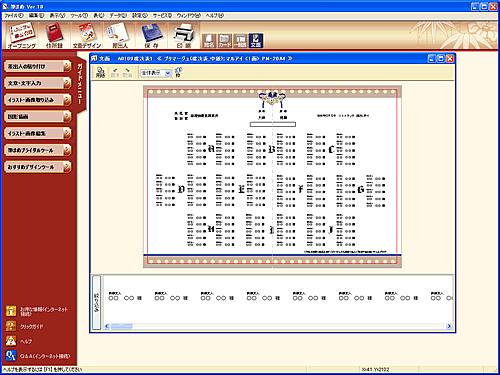Save with the 保存 floppy icon
This screenshot has width=500, height=375.
[152, 35]
